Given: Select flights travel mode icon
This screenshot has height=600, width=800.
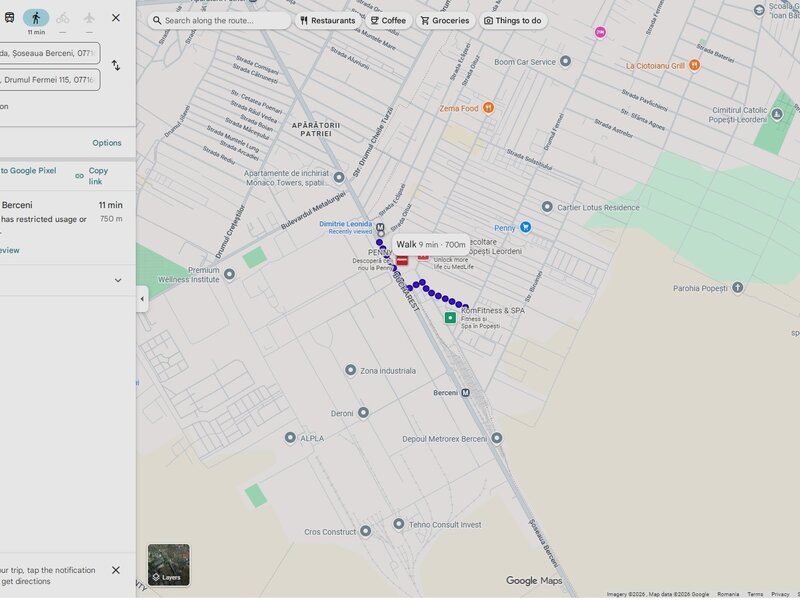Looking at the screenshot, I should (89, 18).
